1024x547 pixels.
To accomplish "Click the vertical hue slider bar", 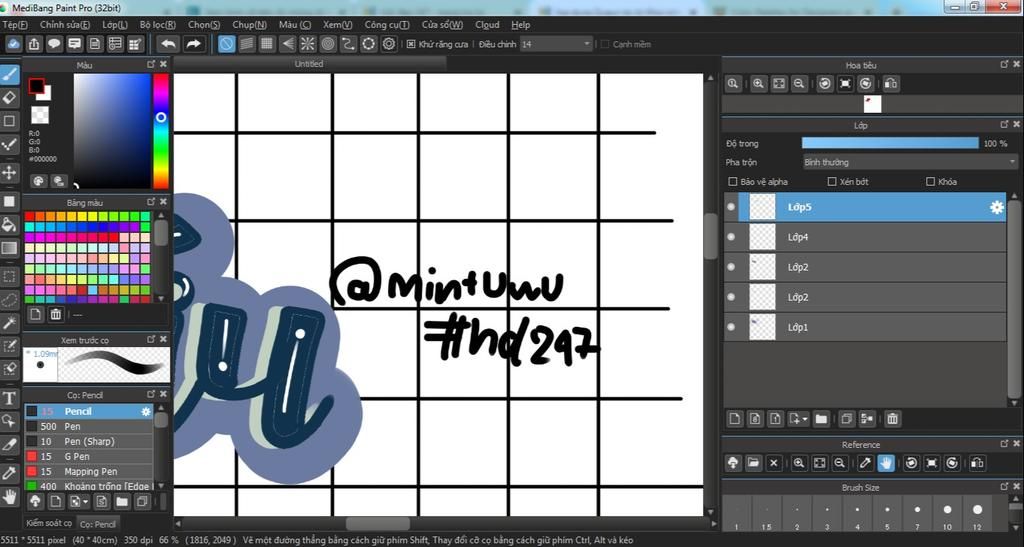I will coord(161,131).
